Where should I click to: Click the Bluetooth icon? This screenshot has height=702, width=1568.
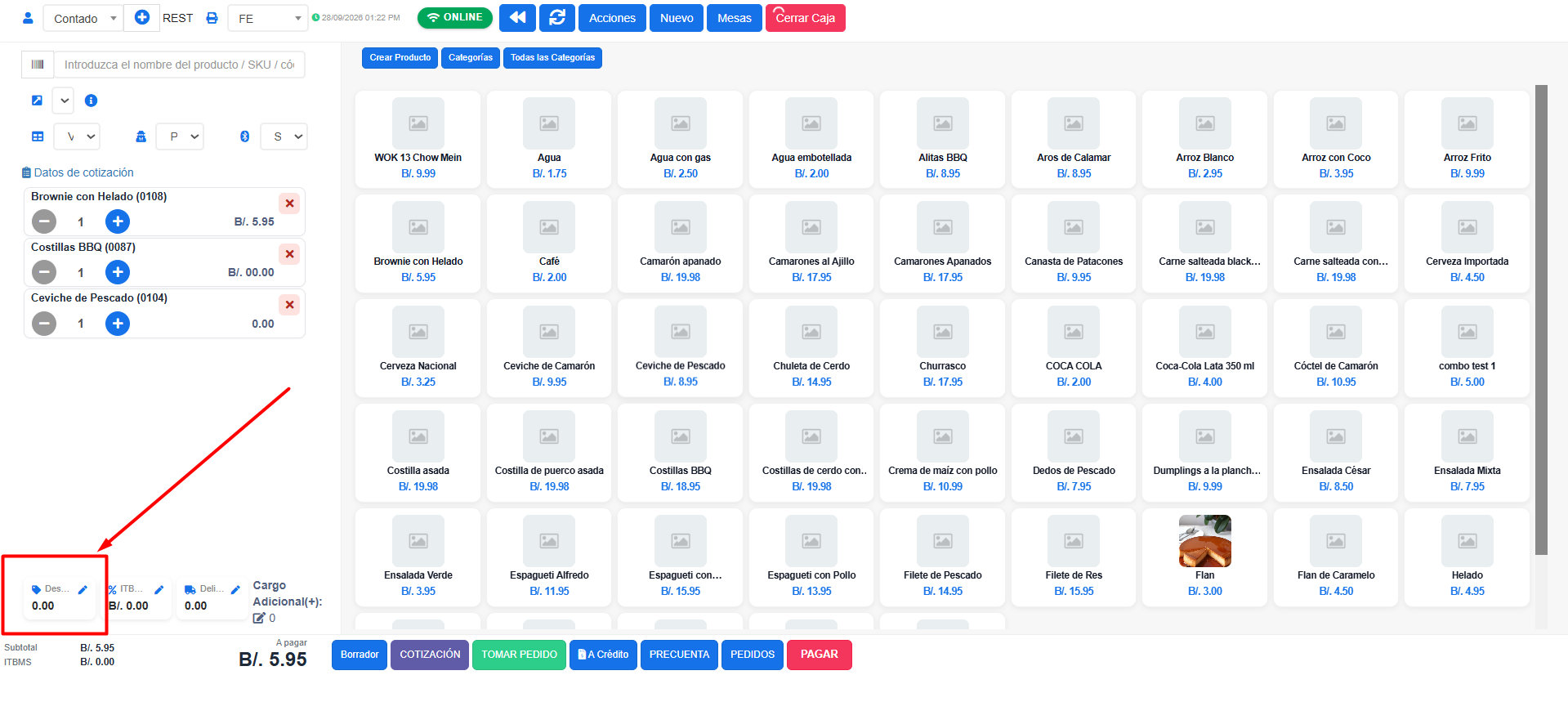click(x=244, y=136)
